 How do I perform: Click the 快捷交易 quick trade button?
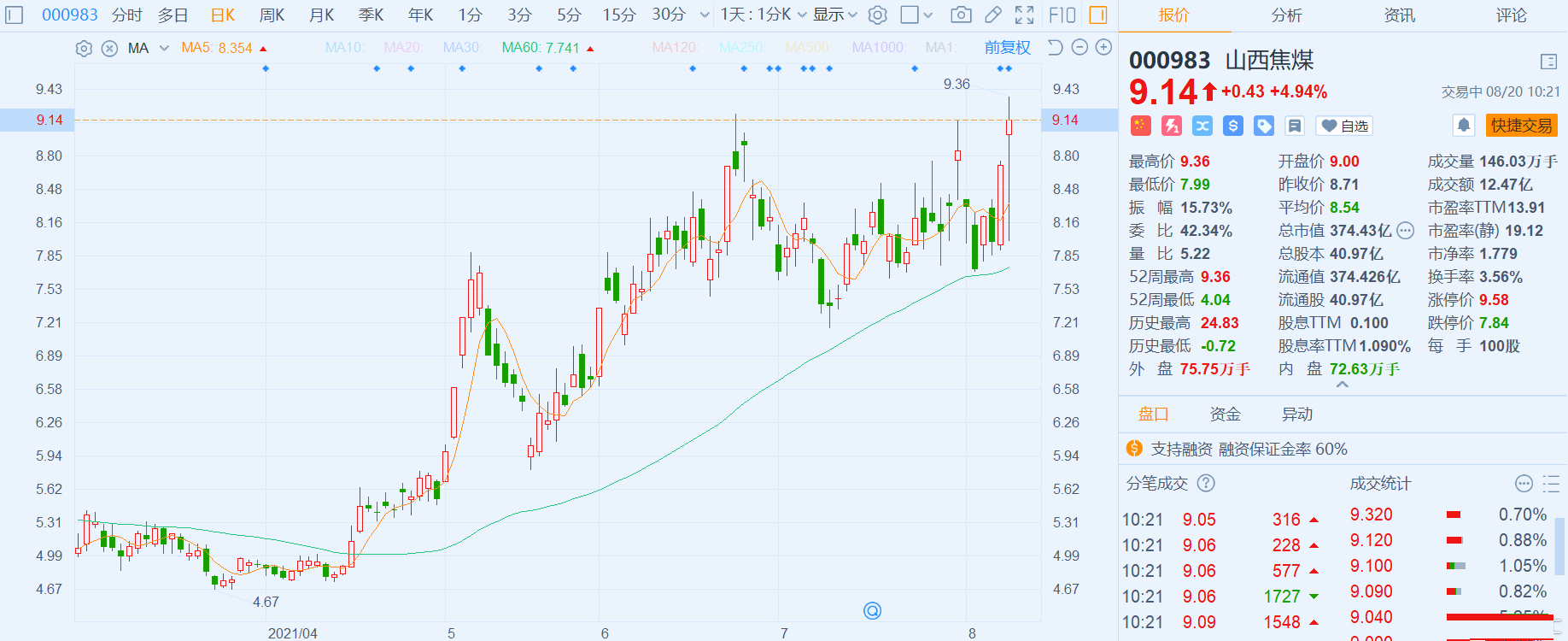(x=1521, y=126)
